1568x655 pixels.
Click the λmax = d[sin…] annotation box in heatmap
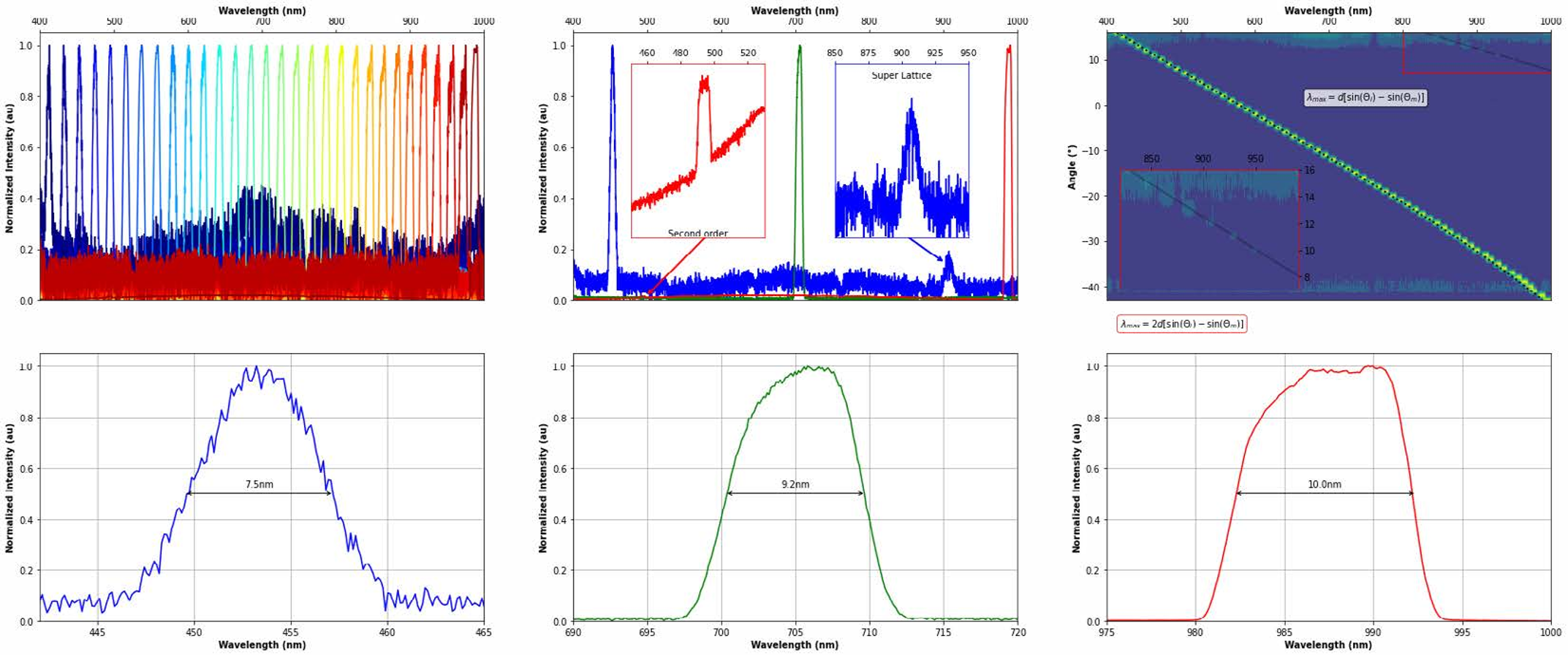[x=1365, y=98]
